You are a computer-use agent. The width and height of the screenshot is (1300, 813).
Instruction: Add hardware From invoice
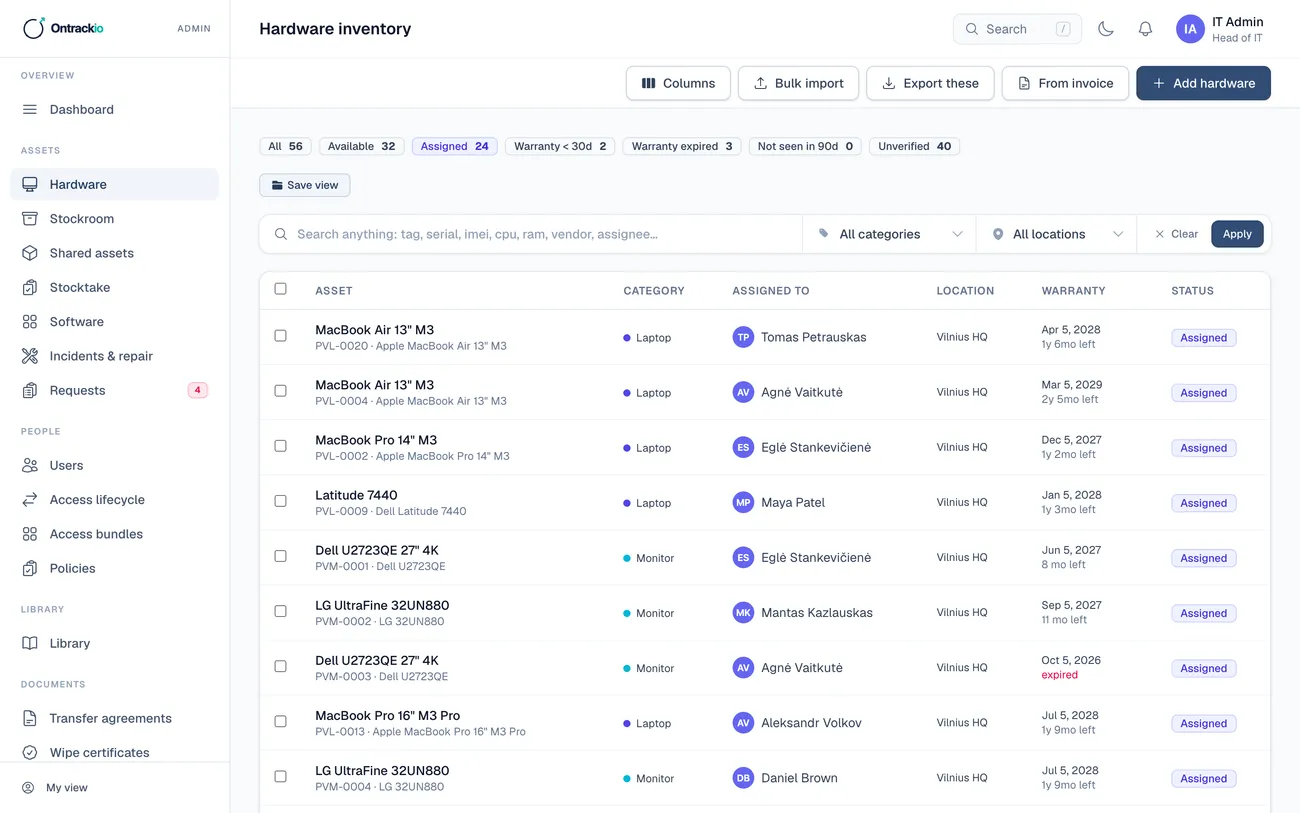coord(1065,83)
